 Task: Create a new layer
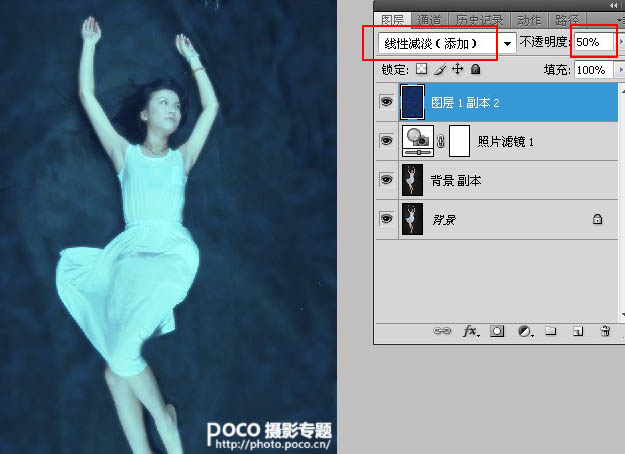pyautogui.click(x=578, y=331)
